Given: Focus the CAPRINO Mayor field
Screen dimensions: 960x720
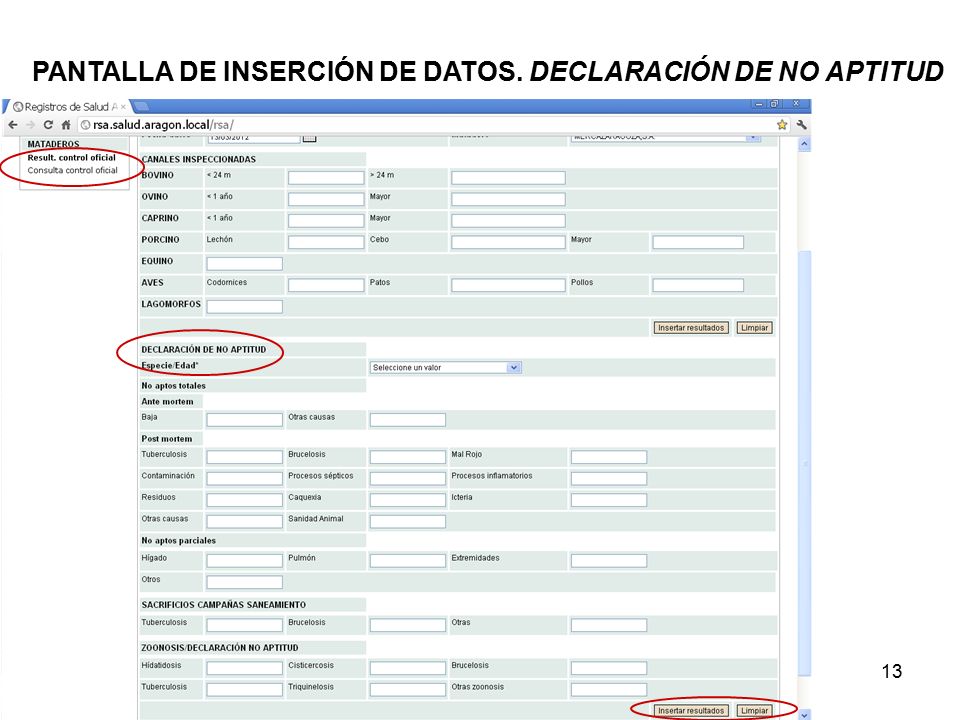Looking at the screenshot, I should click(508, 220).
